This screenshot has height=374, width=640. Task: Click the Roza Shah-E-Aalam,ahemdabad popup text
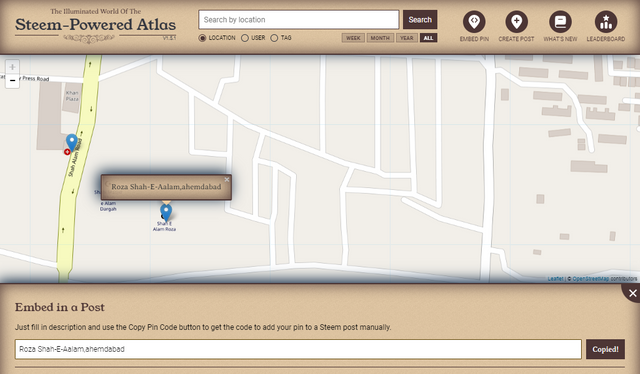point(166,187)
